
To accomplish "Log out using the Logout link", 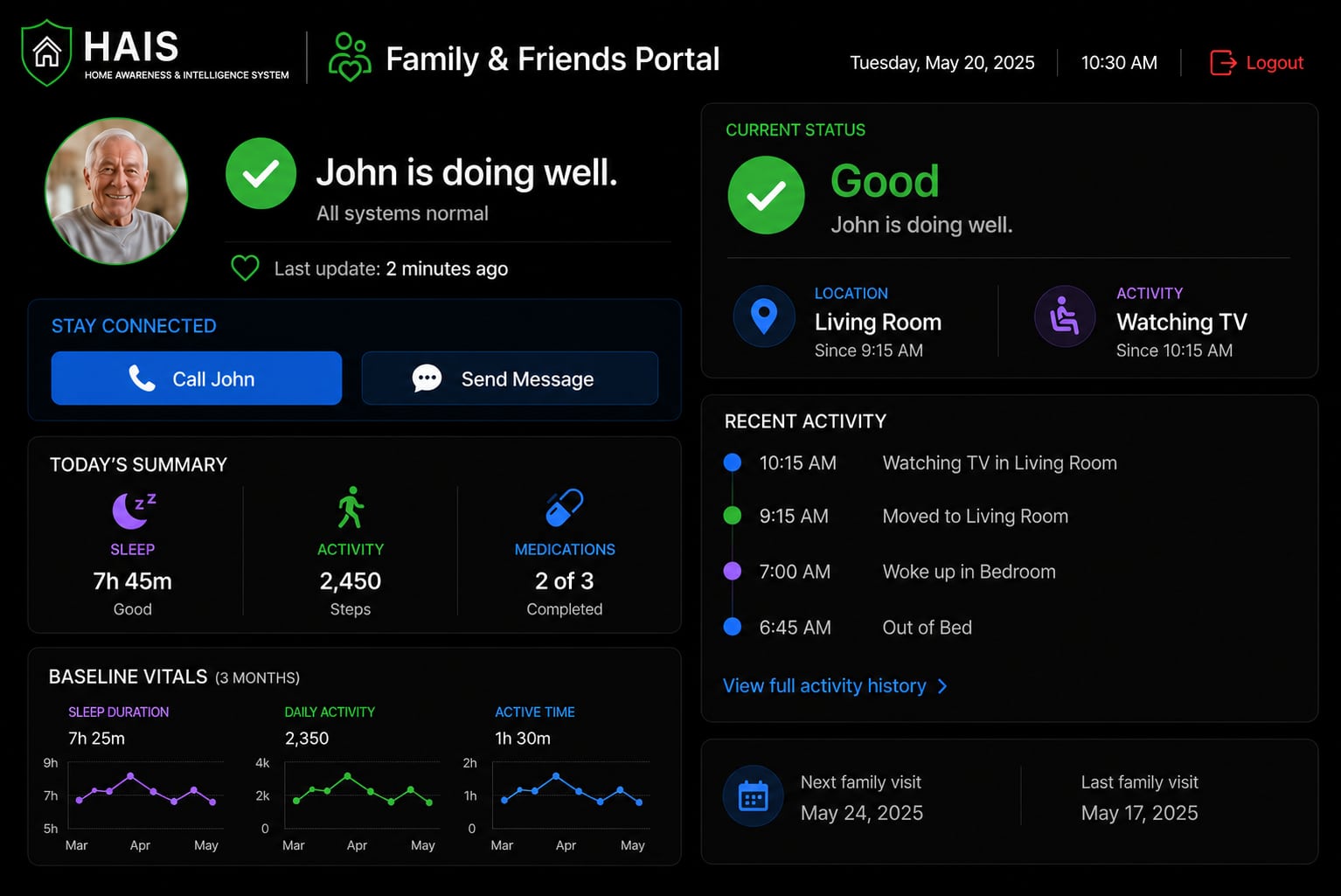I will (x=1257, y=62).
